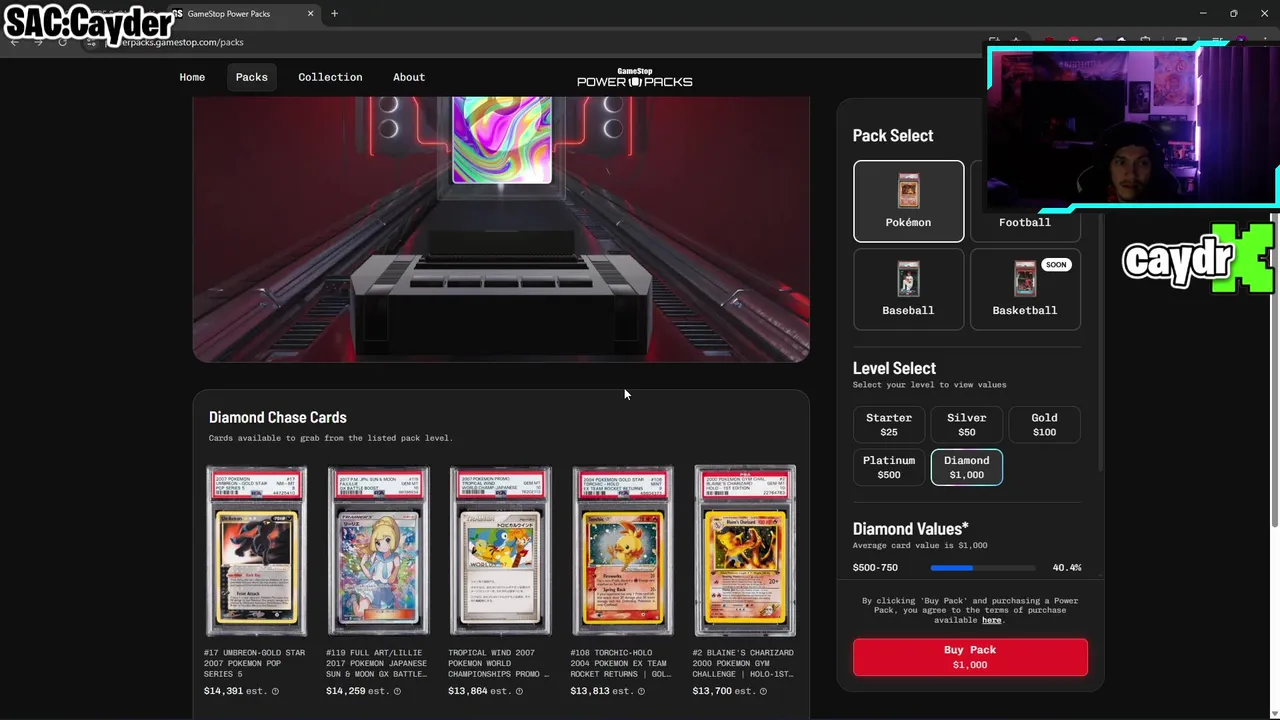Click the Baseball pack icon image

coord(908,279)
